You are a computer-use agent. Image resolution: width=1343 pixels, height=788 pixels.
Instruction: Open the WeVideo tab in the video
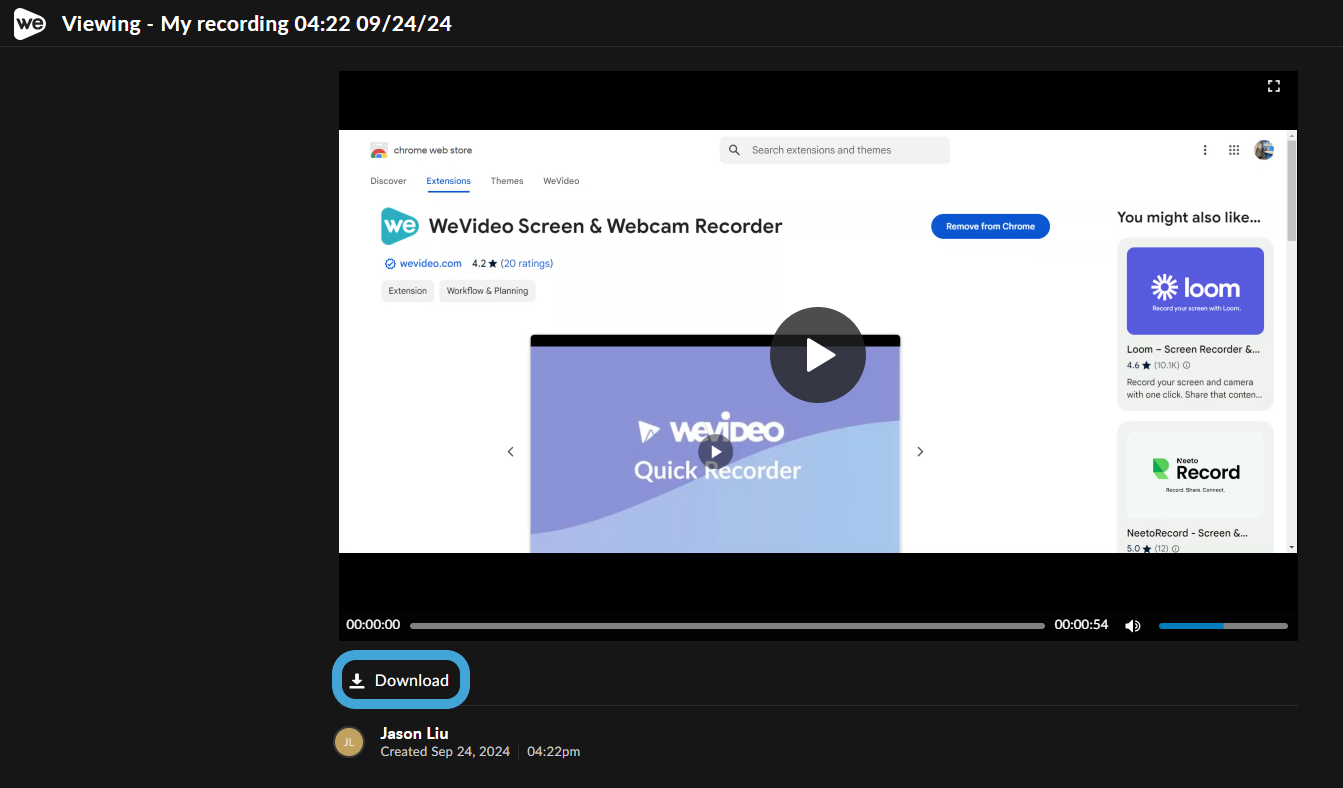coord(561,181)
